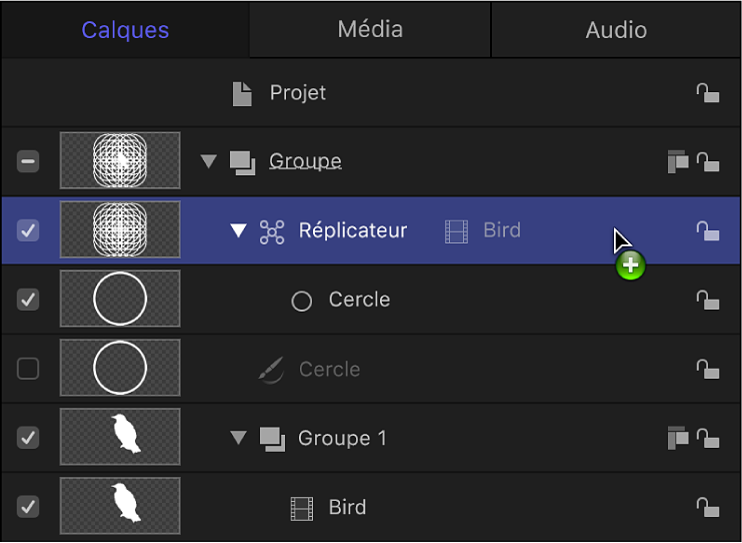The image size is (742, 543).
Task: Switch to the Média tab
Action: tap(370, 29)
